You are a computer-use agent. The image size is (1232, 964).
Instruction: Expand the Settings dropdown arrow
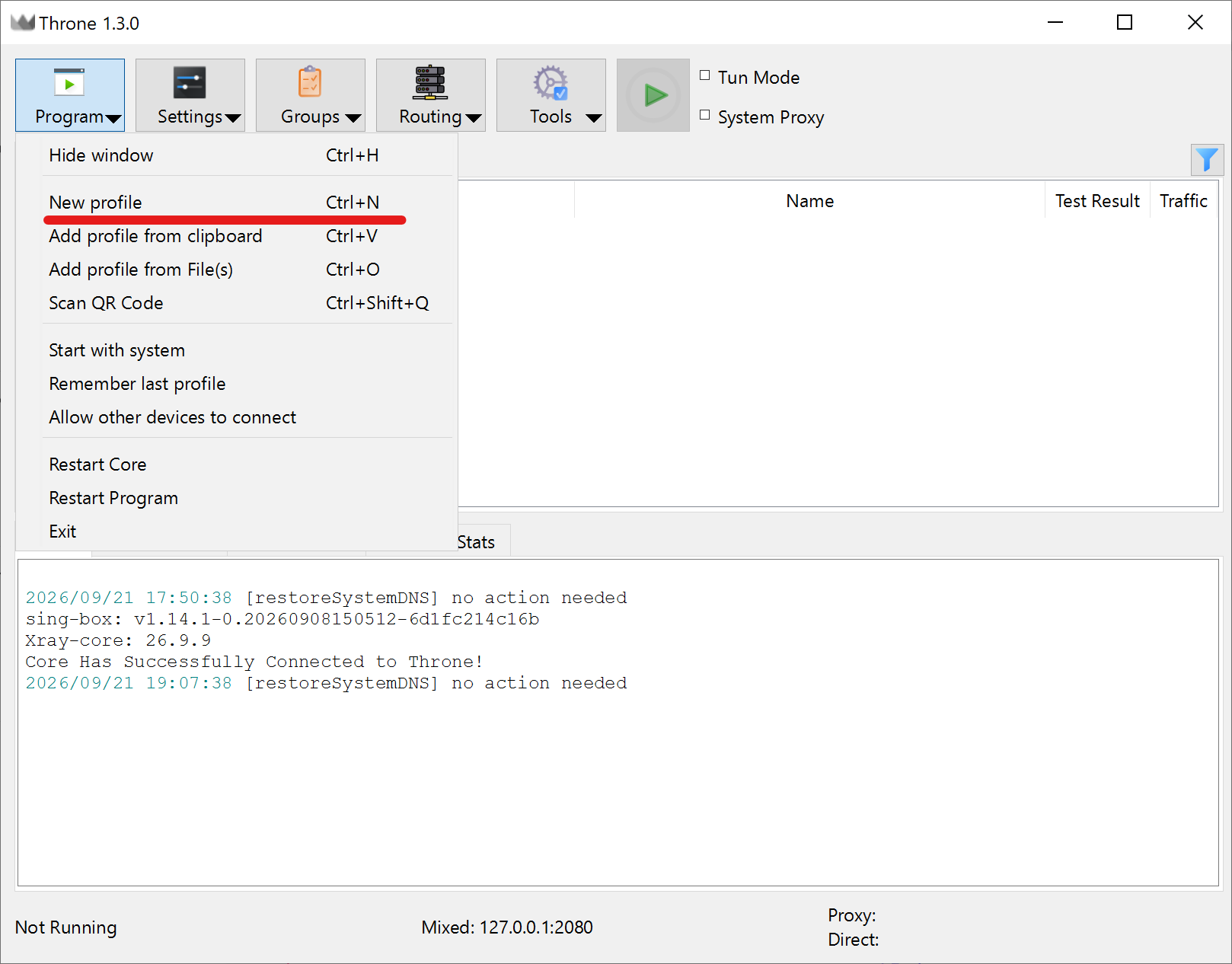[x=233, y=118]
